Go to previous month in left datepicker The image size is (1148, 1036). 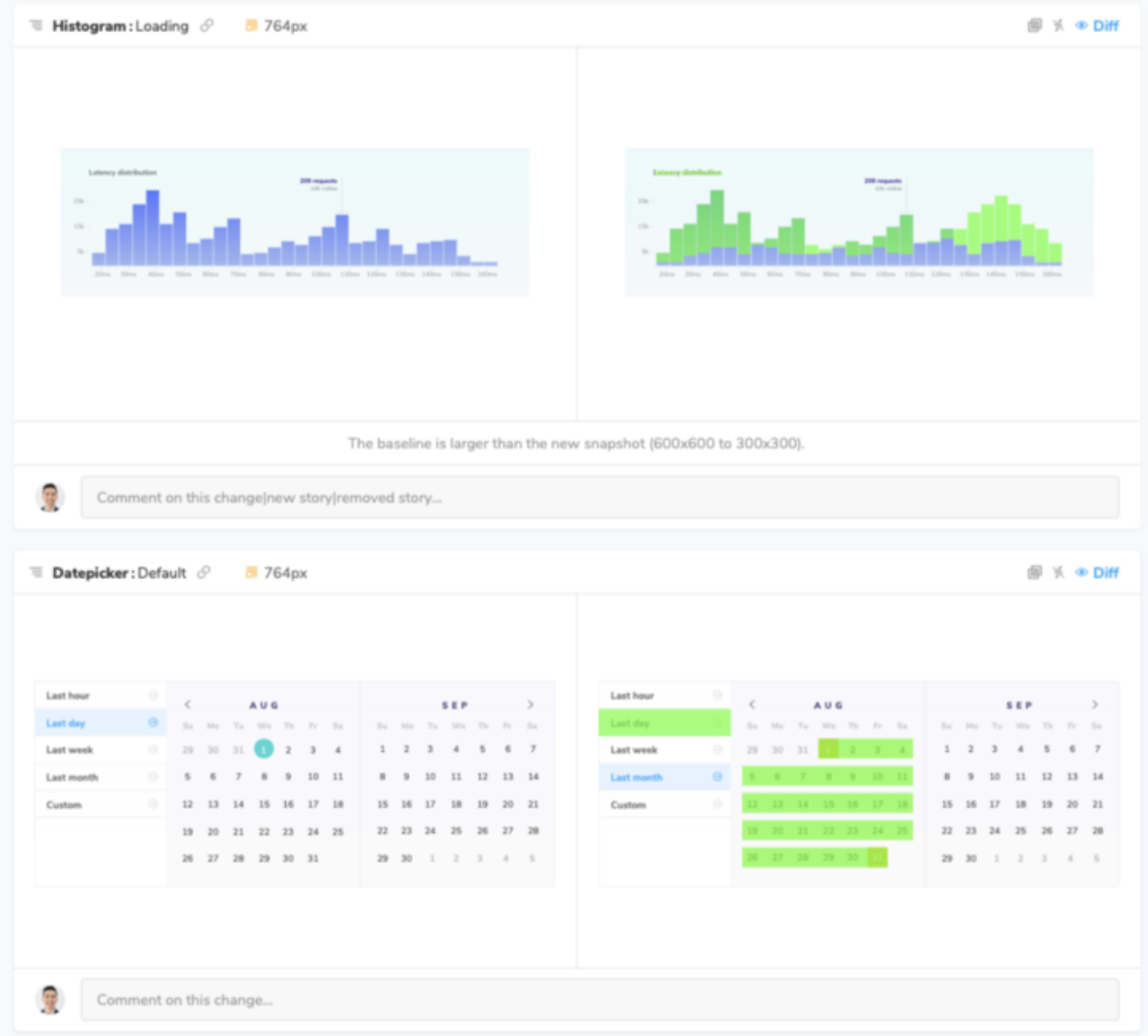(187, 705)
